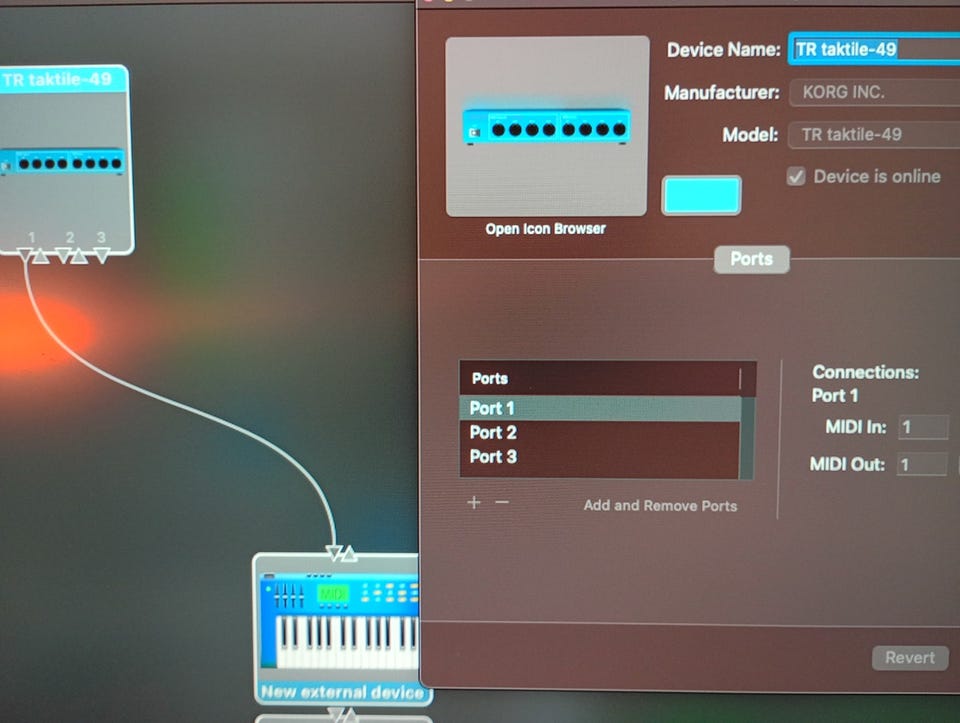This screenshot has width=960, height=723.
Task: Click the MIDI Out connection number field
Action: [x=923, y=465]
